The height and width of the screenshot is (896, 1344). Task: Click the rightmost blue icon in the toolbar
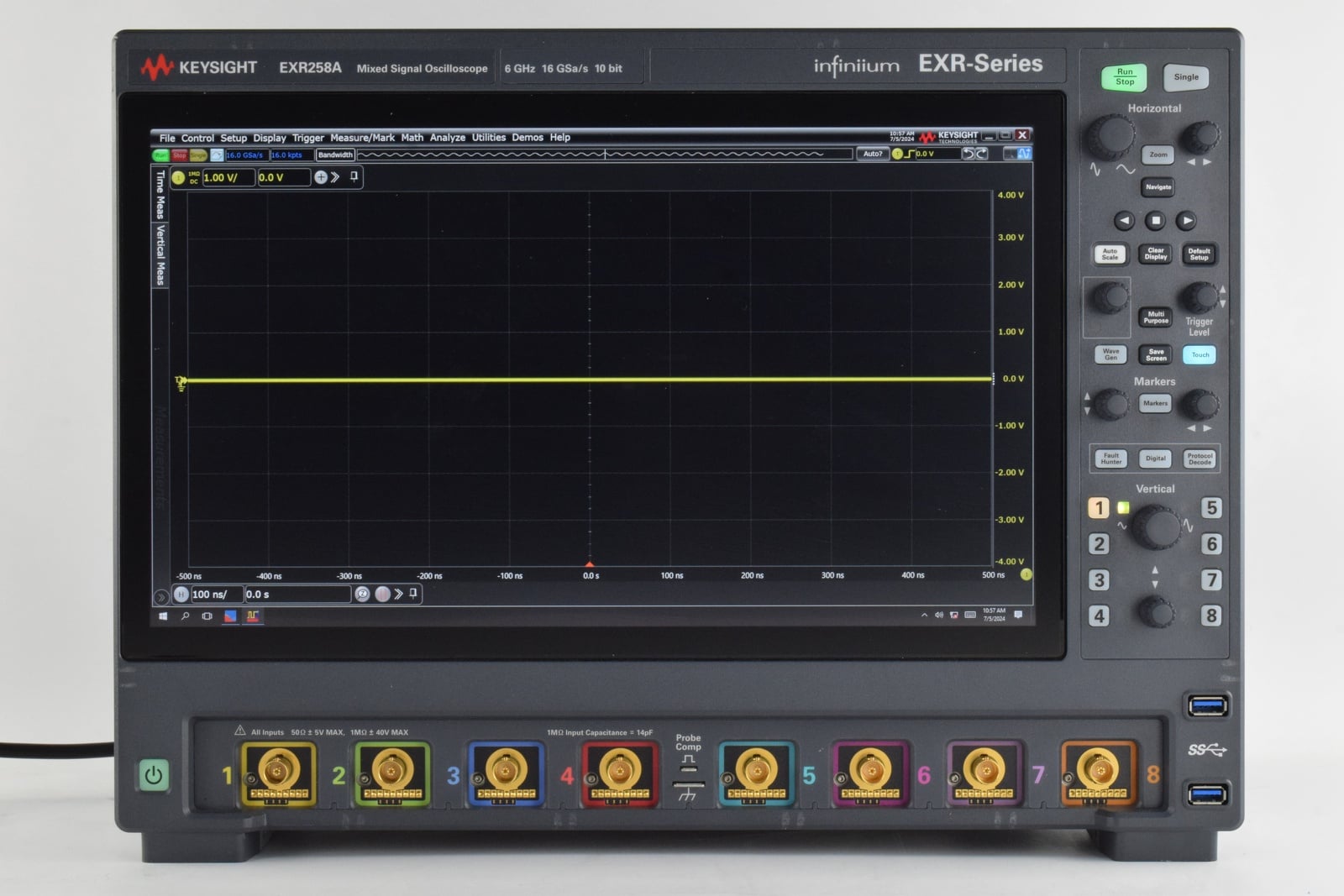1023,154
